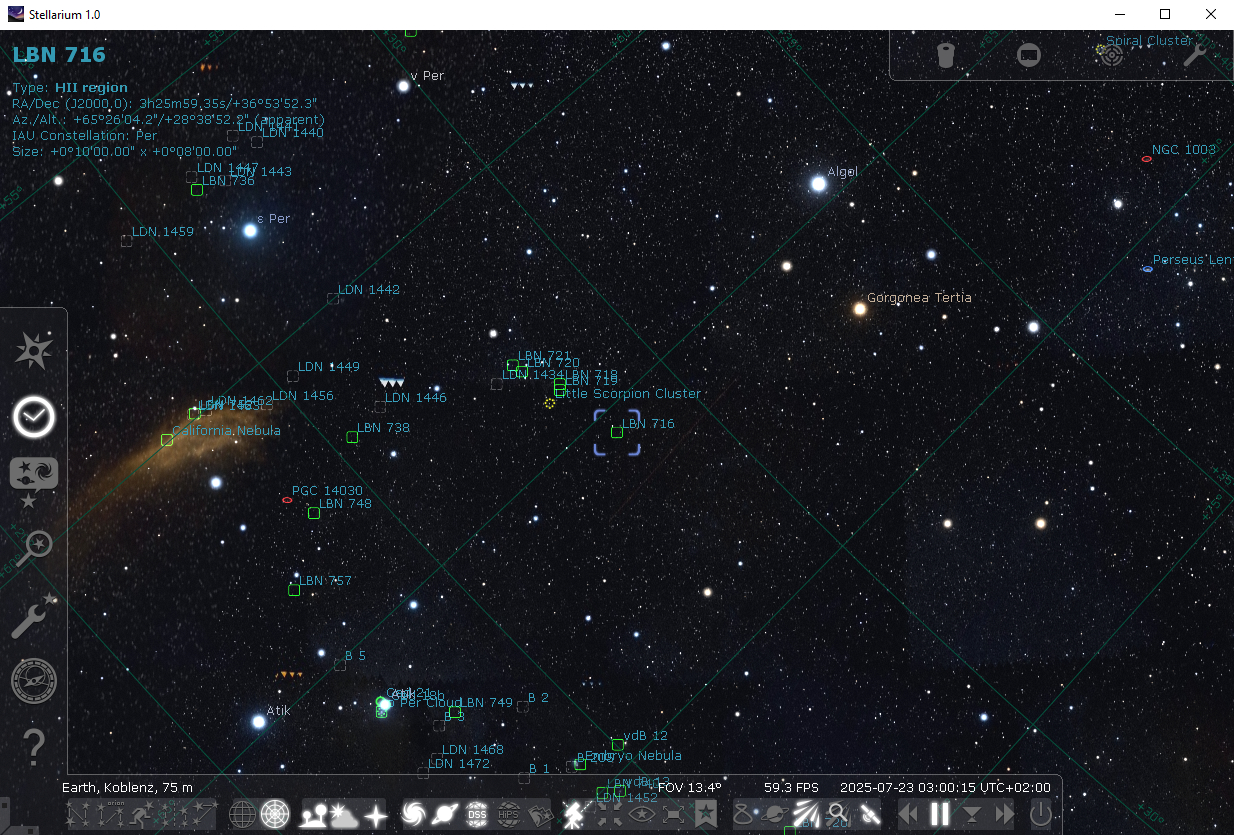Open the Configuration window wrench-and-star icon
1234x835 pixels.
pyautogui.click(x=34, y=615)
